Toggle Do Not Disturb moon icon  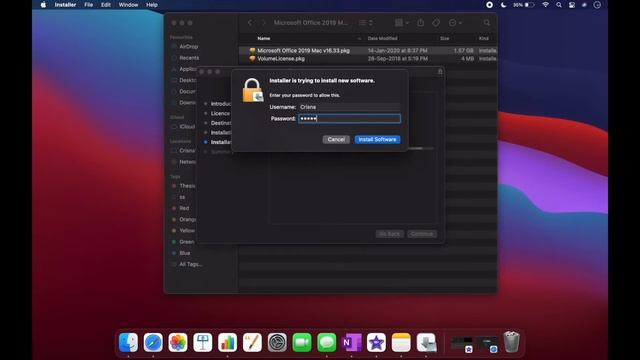click(x=503, y=5)
